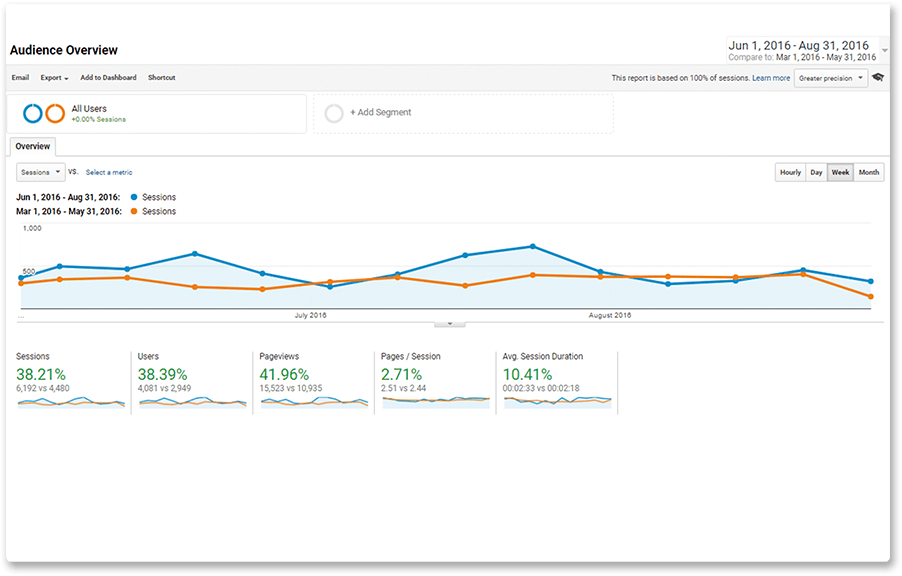Select the Week view button
This screenshot has height=576, width=902.
click(841, 172)
